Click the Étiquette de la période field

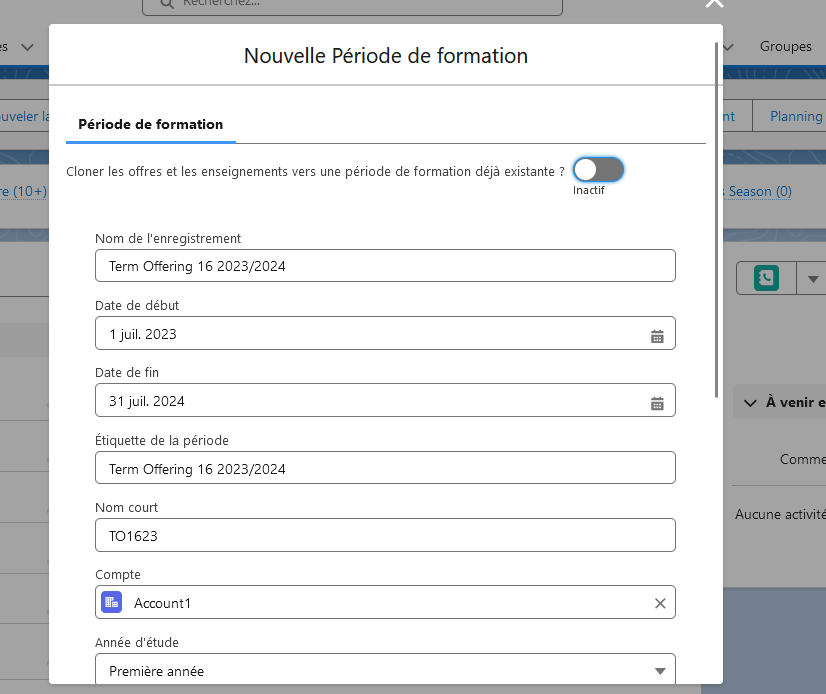385,468
